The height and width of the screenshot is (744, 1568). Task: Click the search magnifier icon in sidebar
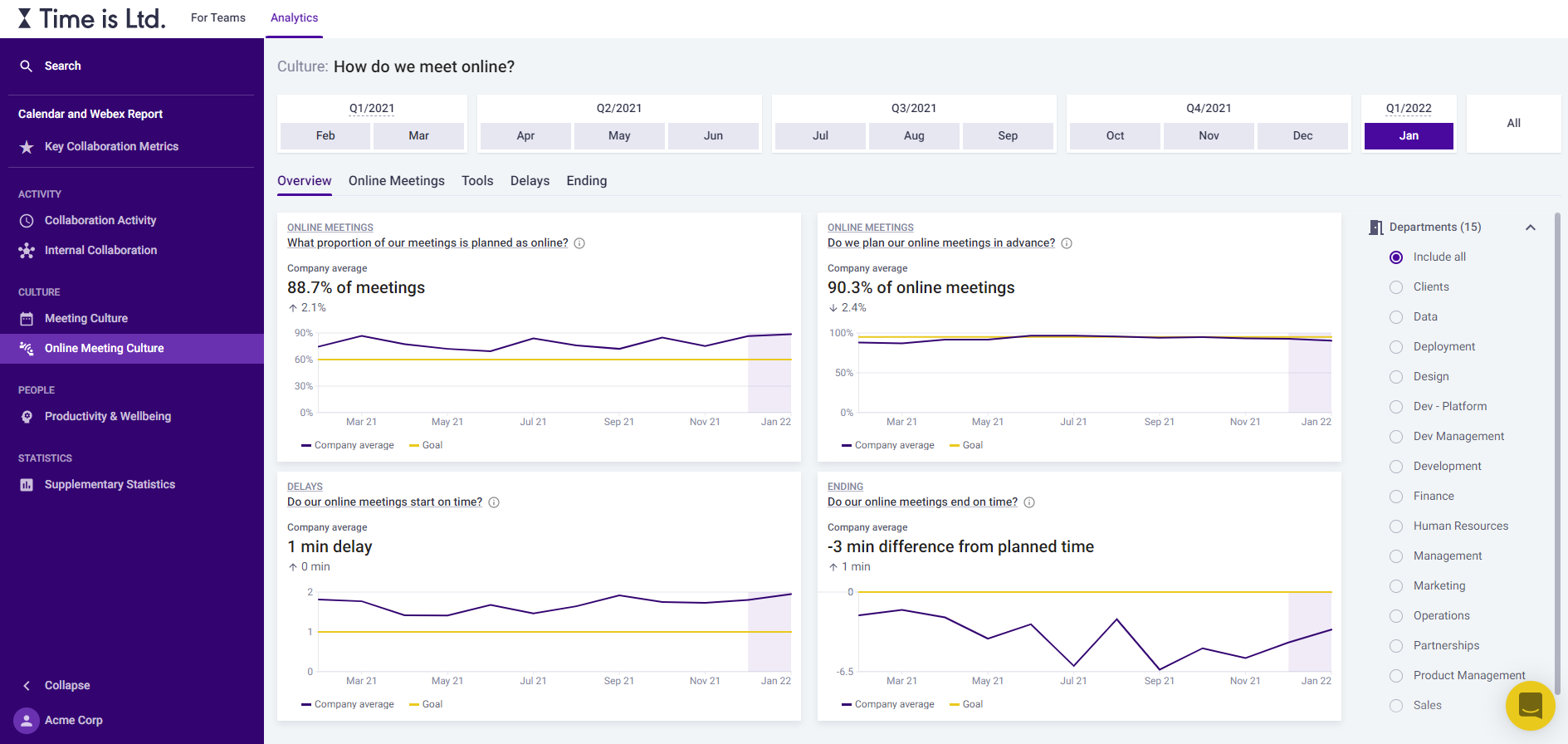tap(27, 66)
